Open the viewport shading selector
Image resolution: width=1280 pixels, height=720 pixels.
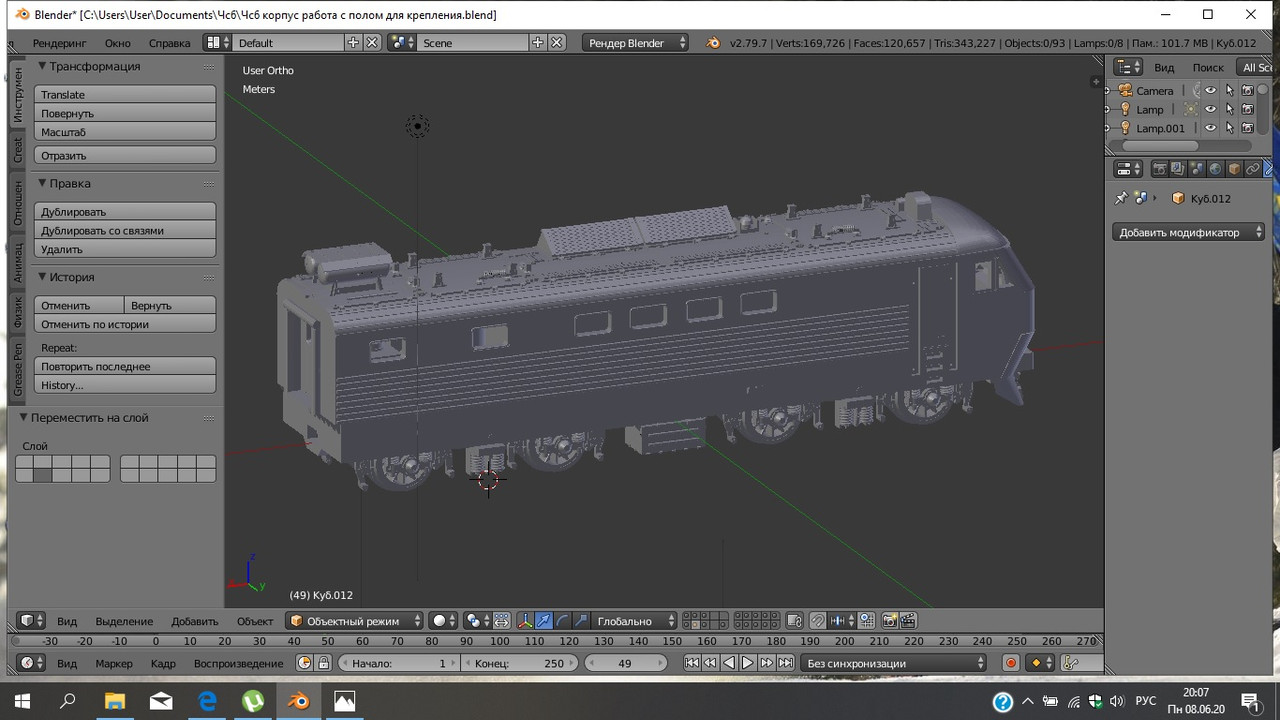444,621
